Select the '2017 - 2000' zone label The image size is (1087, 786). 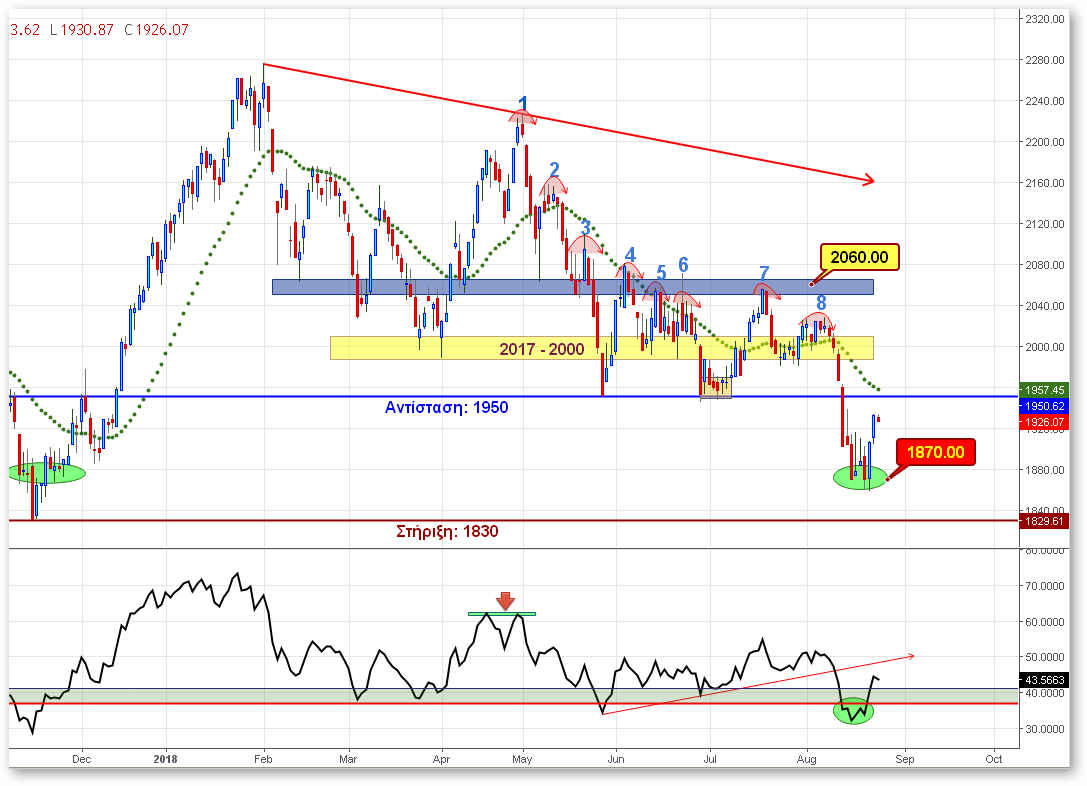click(541, 349)
